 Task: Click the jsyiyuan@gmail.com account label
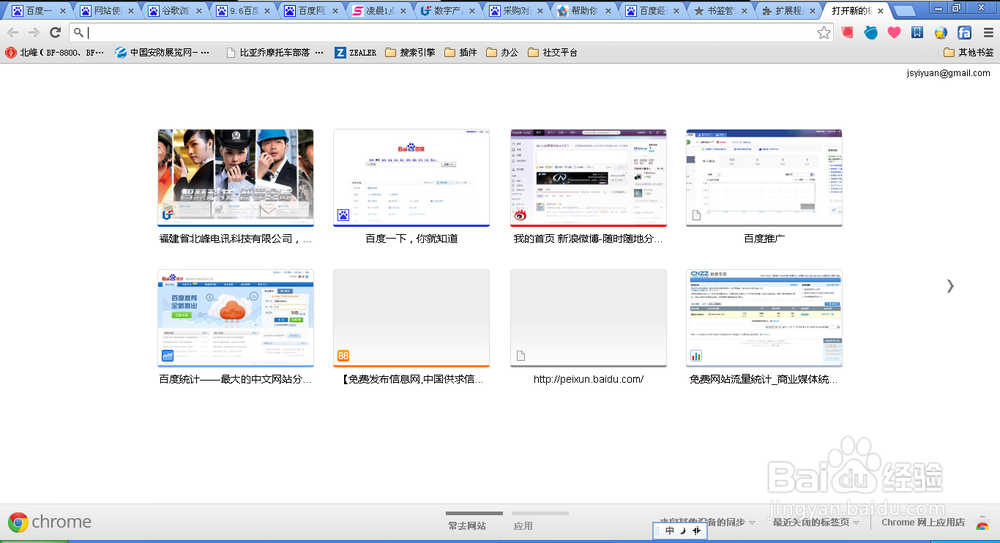(x=948, y=73)
